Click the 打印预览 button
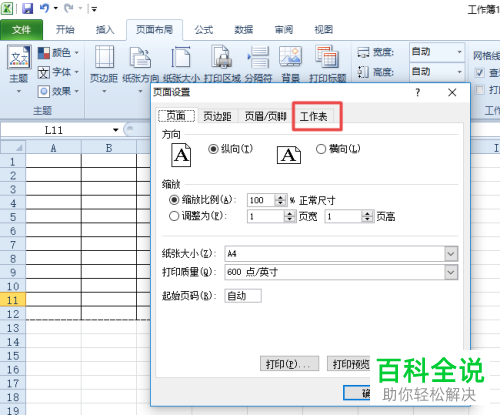Screen dimensions: 500x415 [349, 364]
